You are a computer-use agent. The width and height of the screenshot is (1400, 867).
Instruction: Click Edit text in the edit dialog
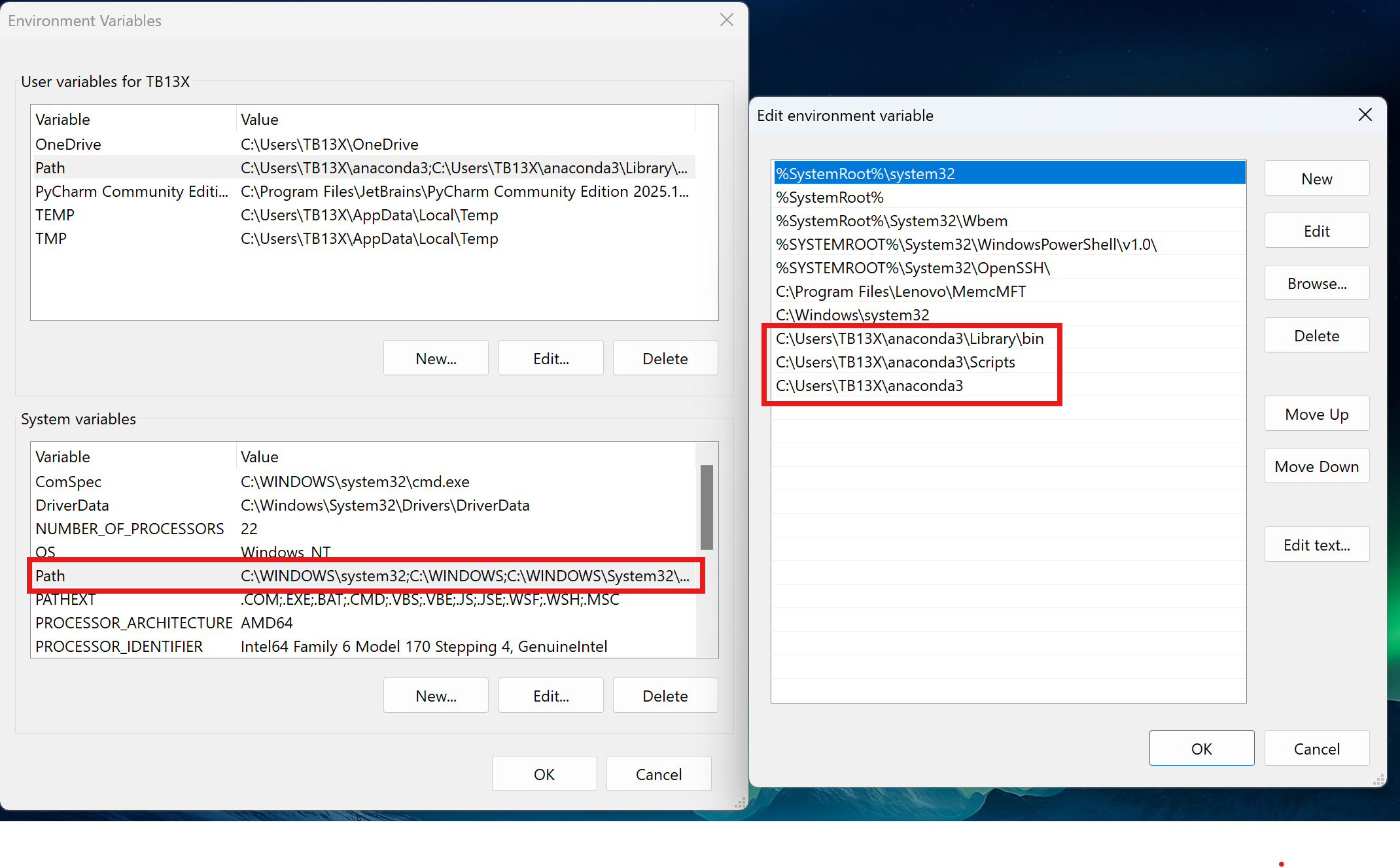pos(1316,544)
